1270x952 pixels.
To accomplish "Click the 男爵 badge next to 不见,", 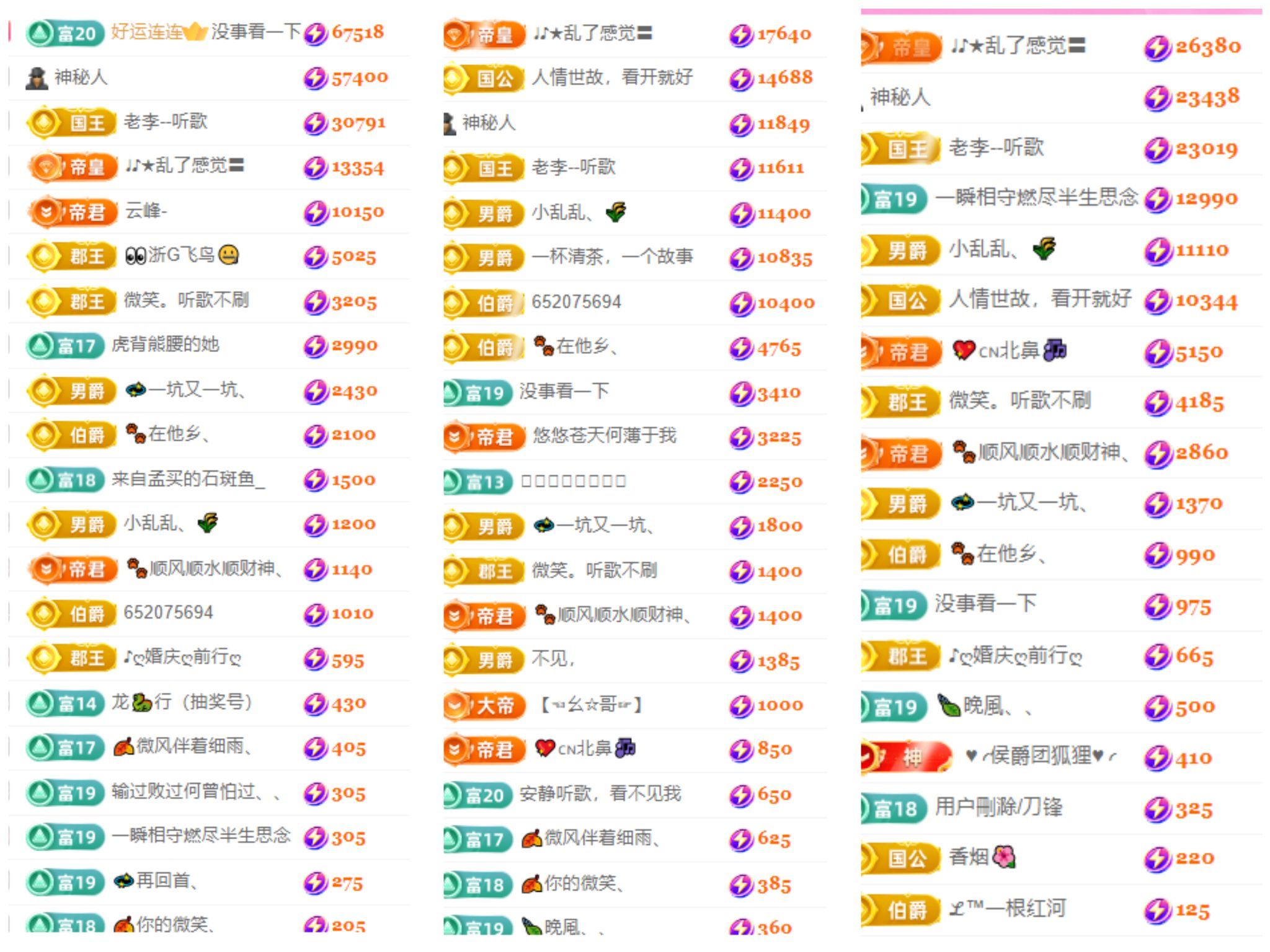I will 484,660.
